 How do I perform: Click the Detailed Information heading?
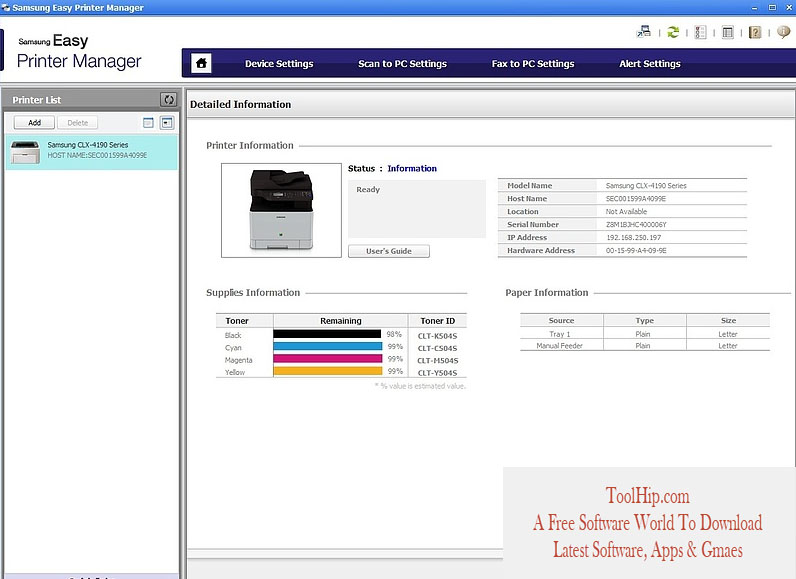click(x=241, y=104)
